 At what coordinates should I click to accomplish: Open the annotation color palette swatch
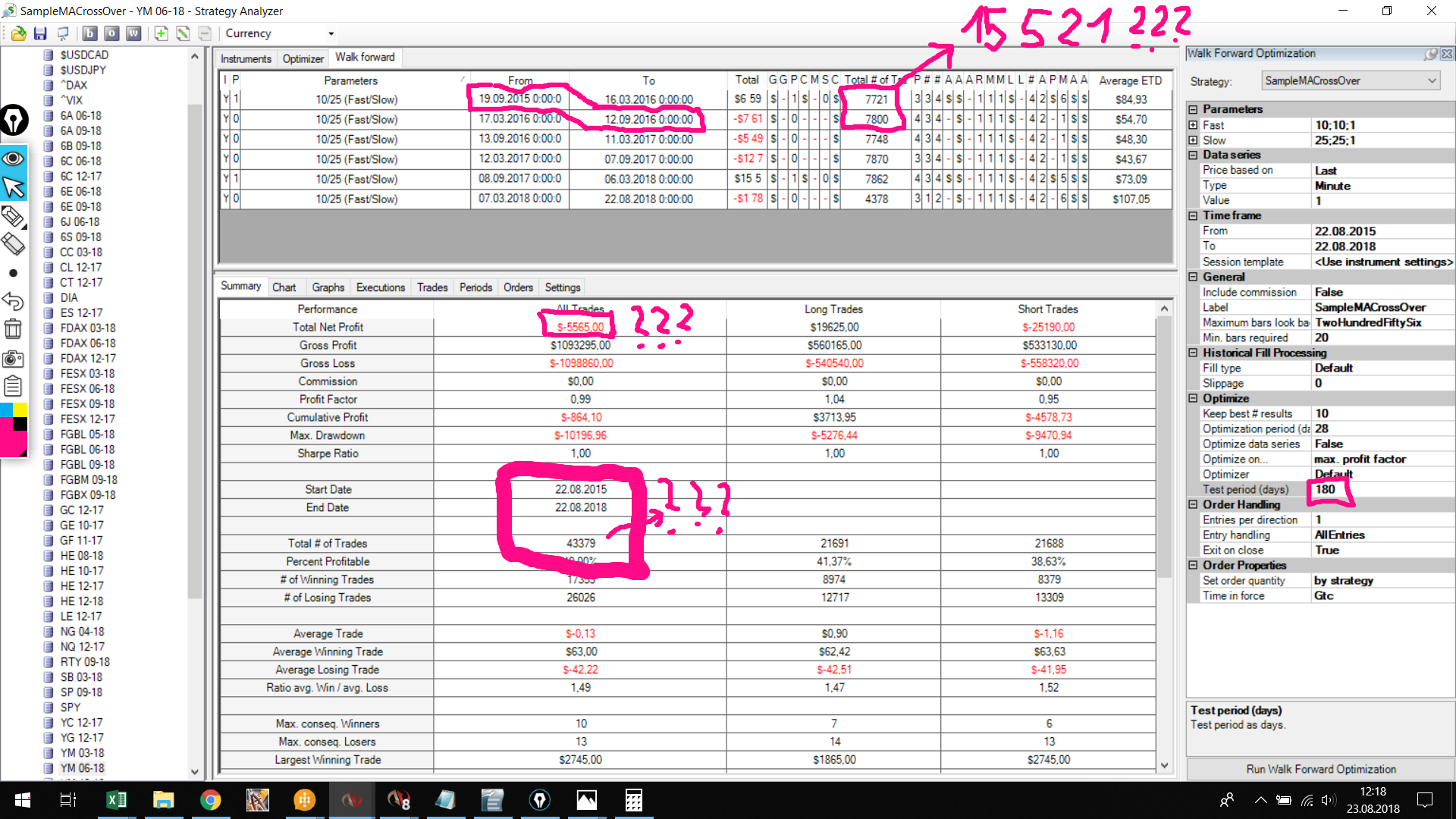[x=13, y=430]
